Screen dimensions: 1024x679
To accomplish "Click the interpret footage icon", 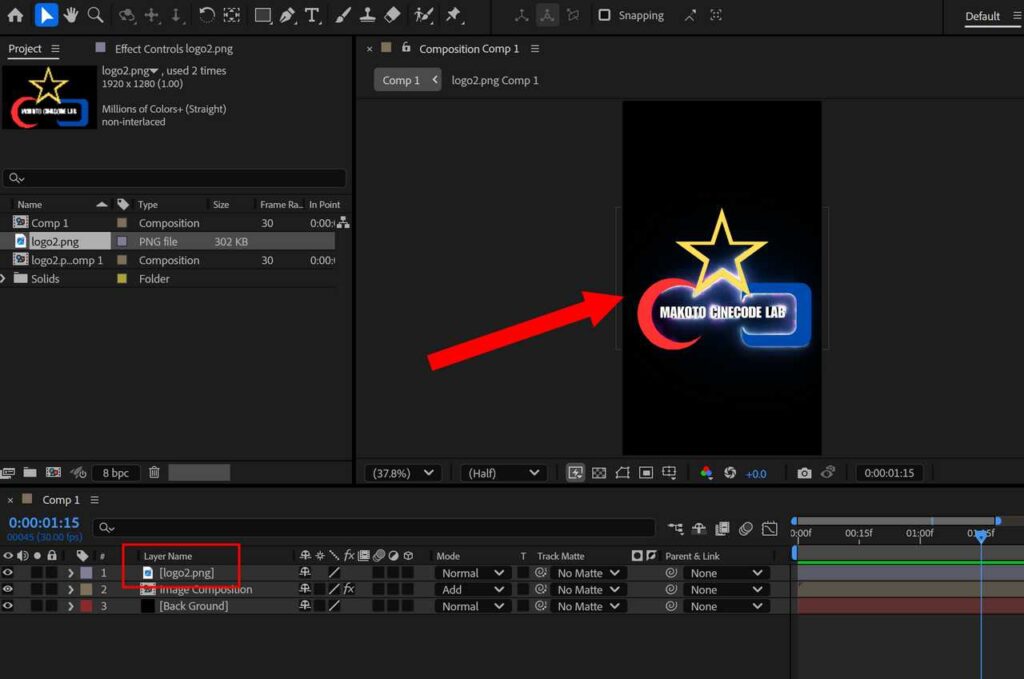I will pos(8,472).
